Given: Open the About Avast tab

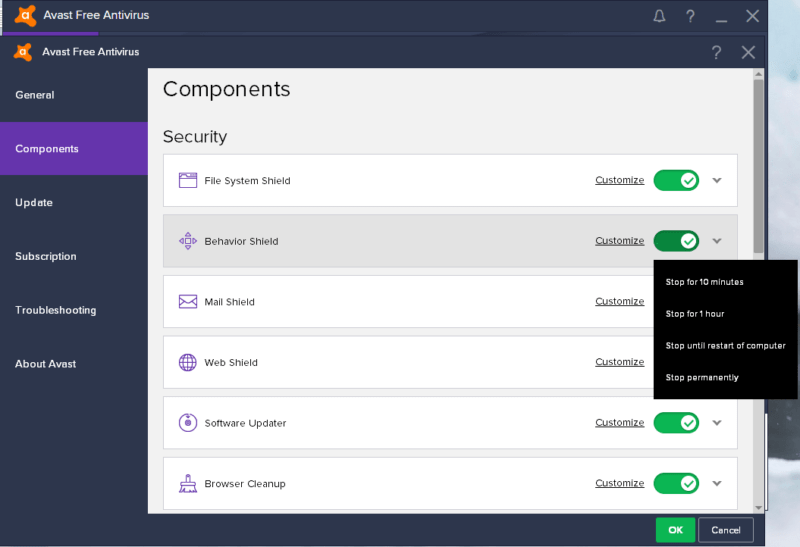Looking at the screenshot, I should click(x=74, y=364).
